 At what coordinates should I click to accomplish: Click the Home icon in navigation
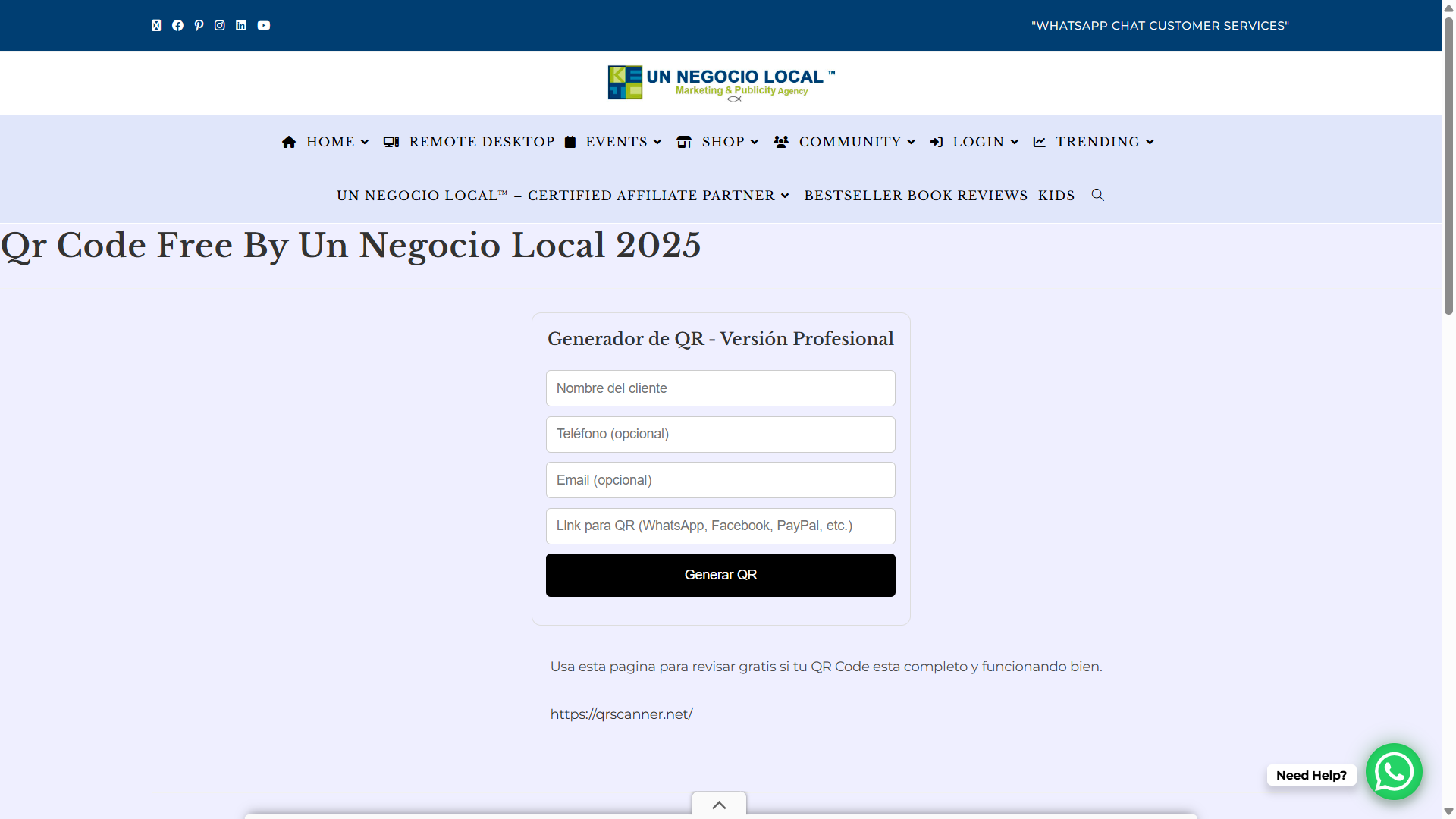click(289, 142)
